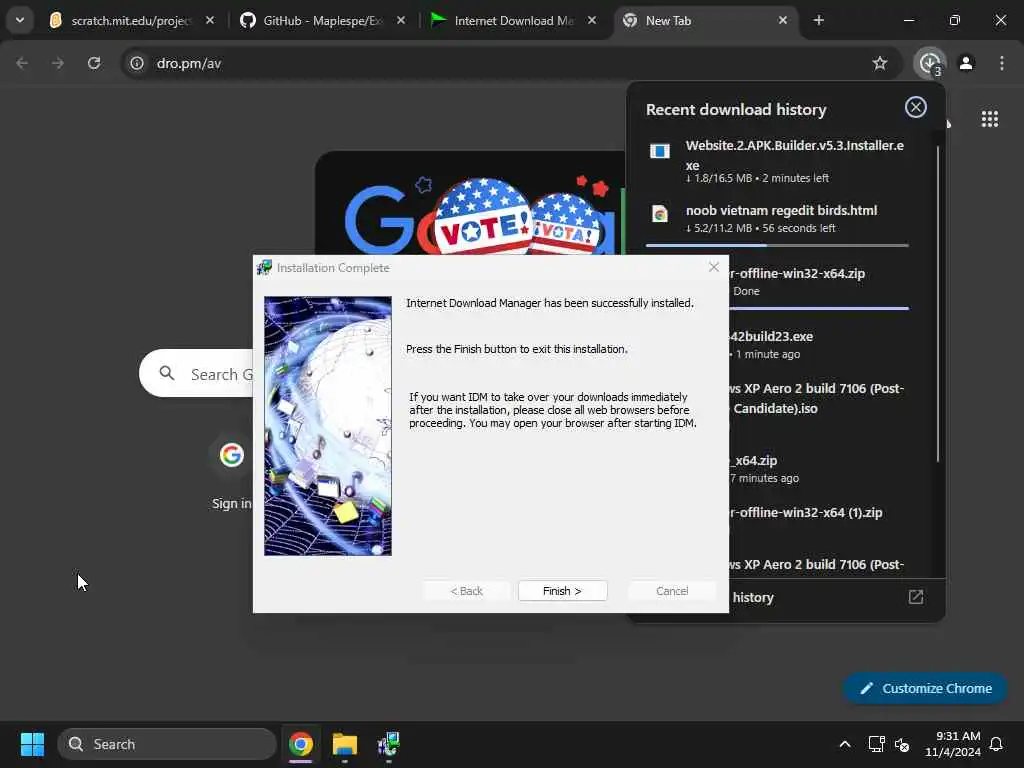Close the Recent download history panel
1024x768 pixels.
pyautogui.click(x=916, y=107)
